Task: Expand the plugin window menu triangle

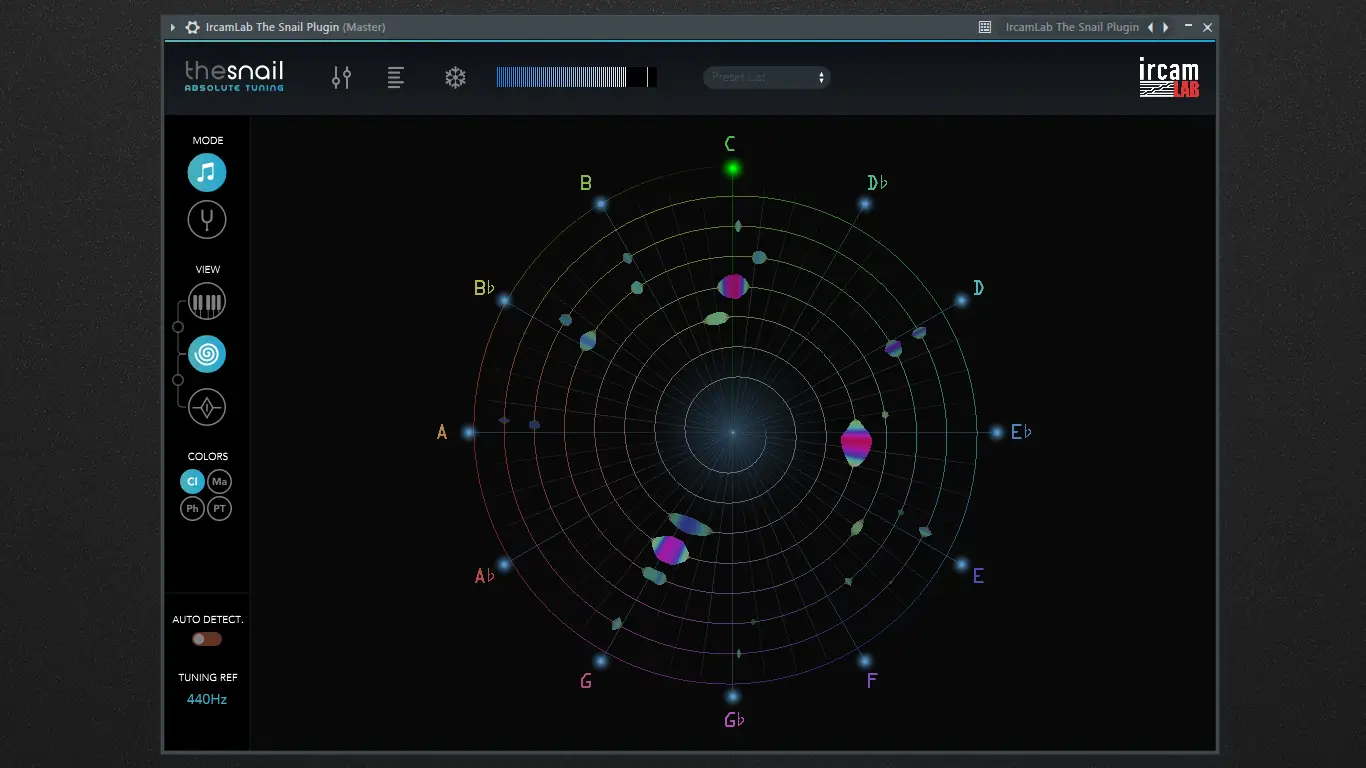Action: 173,27
